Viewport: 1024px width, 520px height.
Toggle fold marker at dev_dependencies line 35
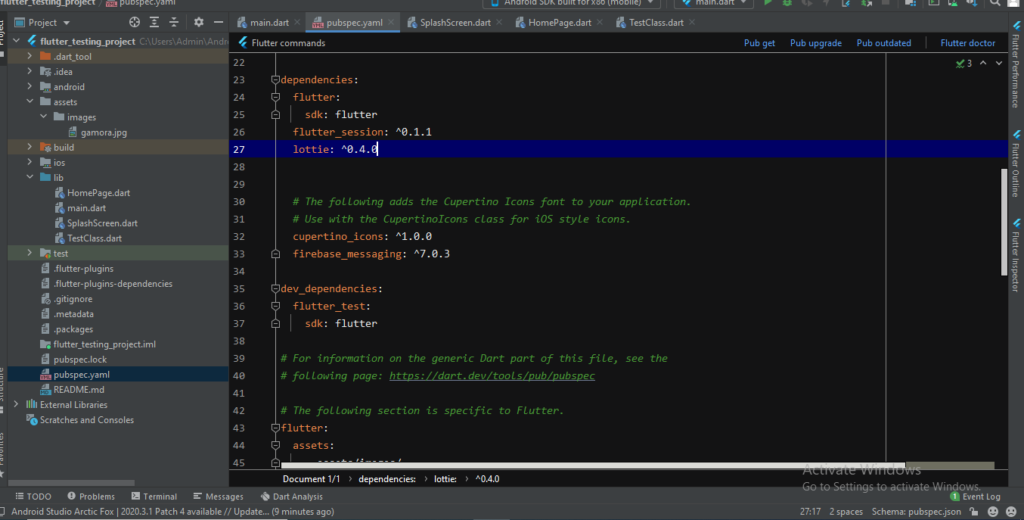point(276,289)
